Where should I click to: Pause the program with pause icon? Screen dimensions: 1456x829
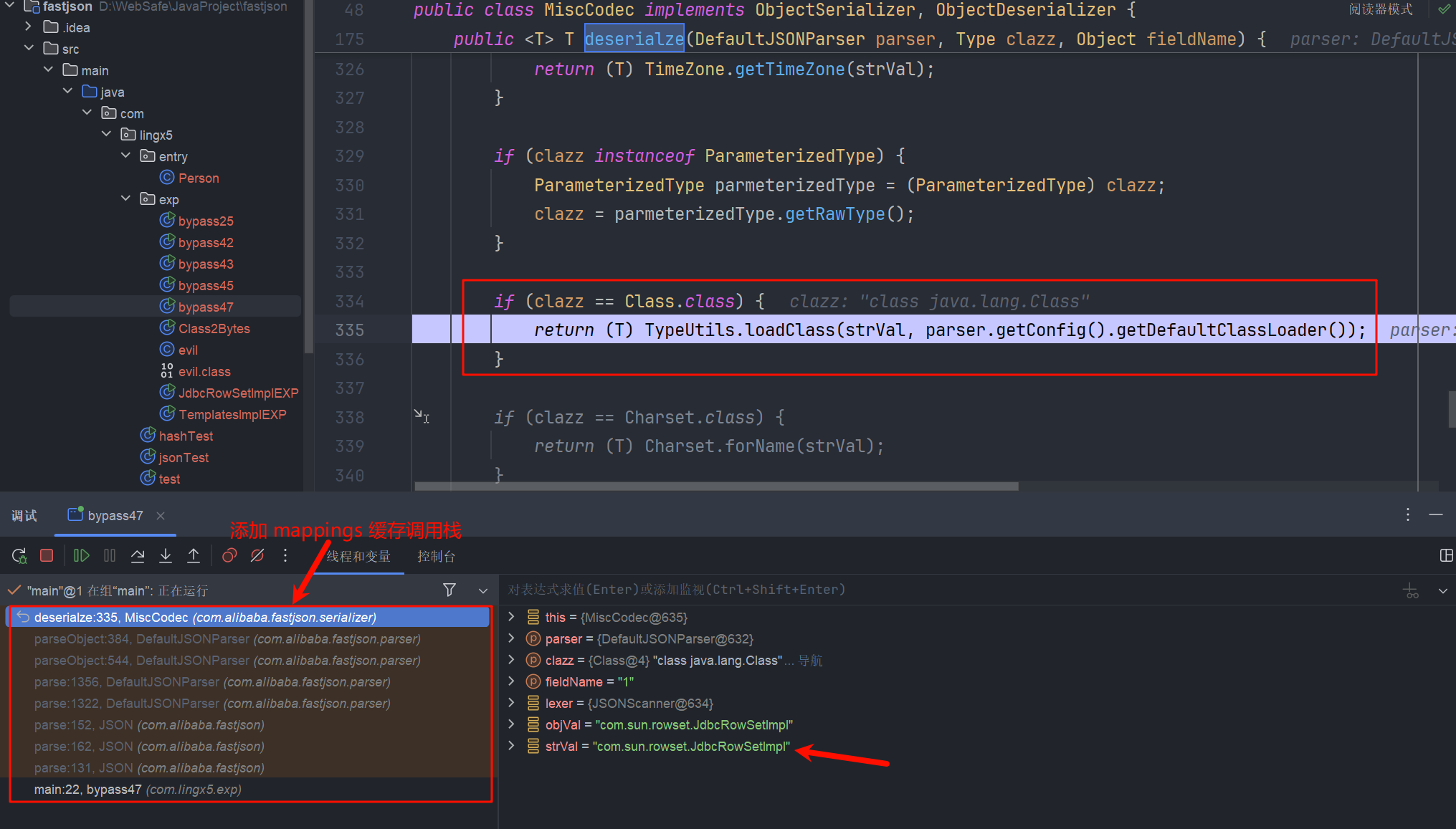tap(110, 556)
